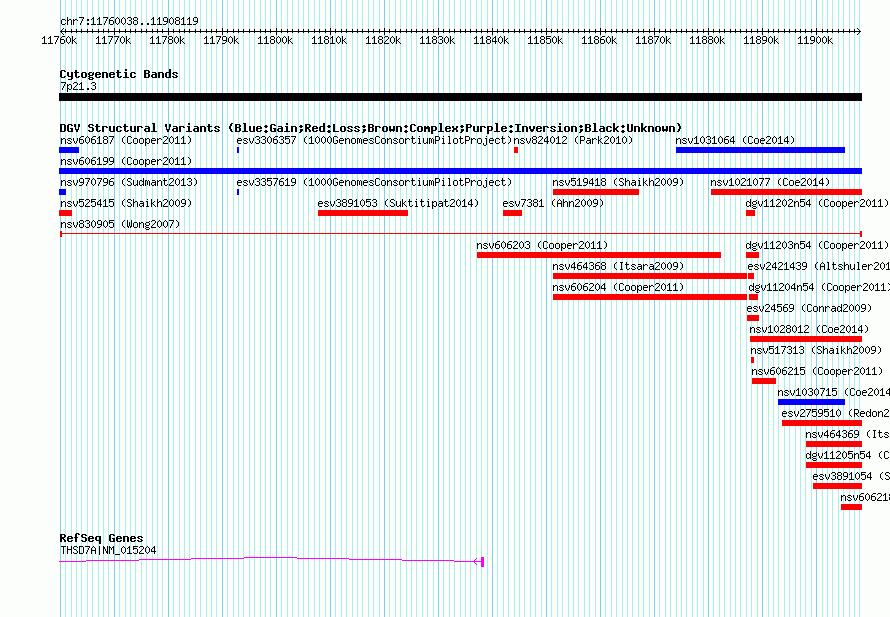
Task: Click the nsv1031064 (Coe2014) label
Action: pyautogui.click(x=735, y=140)
